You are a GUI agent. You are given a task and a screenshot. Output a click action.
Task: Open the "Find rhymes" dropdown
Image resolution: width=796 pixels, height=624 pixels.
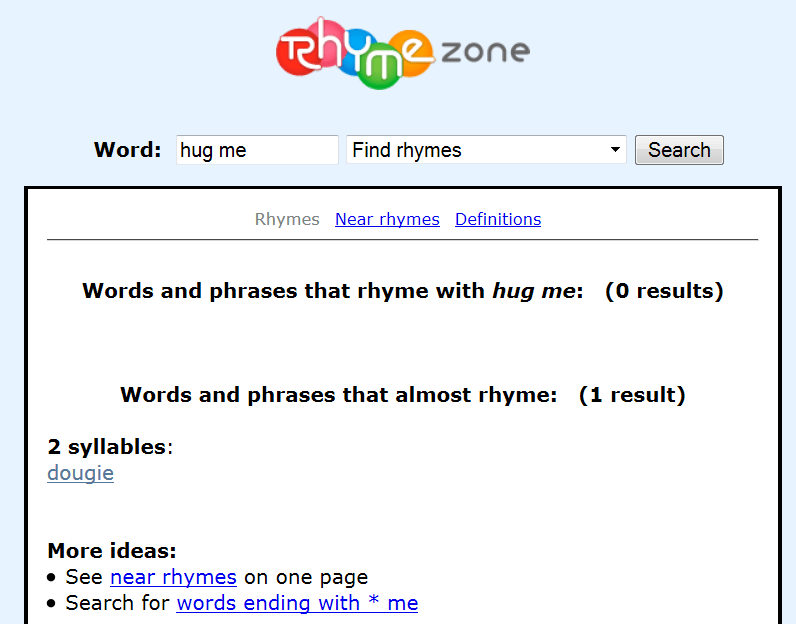pos(486,150)
